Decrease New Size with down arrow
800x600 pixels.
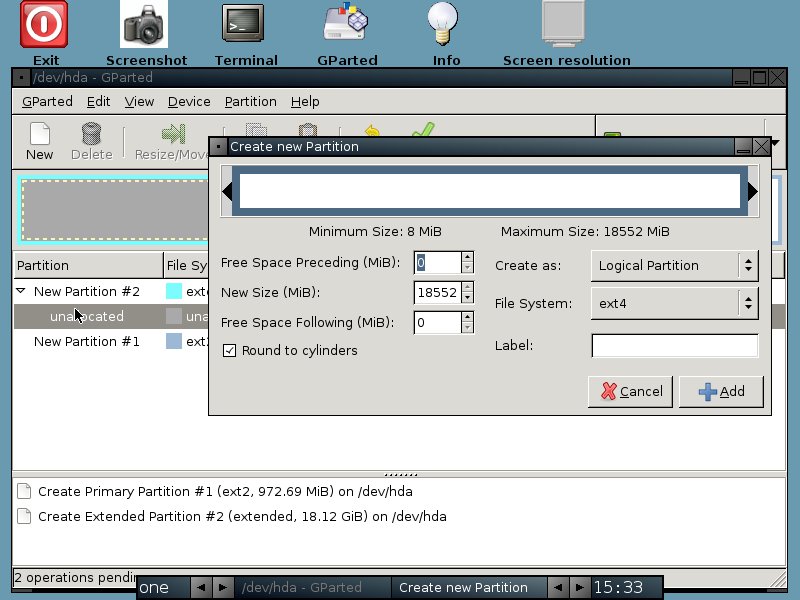(x=467, y=298)
